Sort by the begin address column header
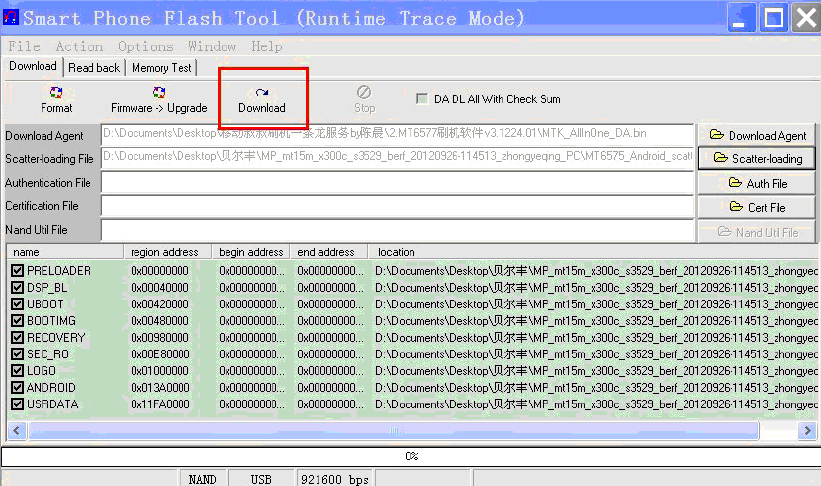 251,252
